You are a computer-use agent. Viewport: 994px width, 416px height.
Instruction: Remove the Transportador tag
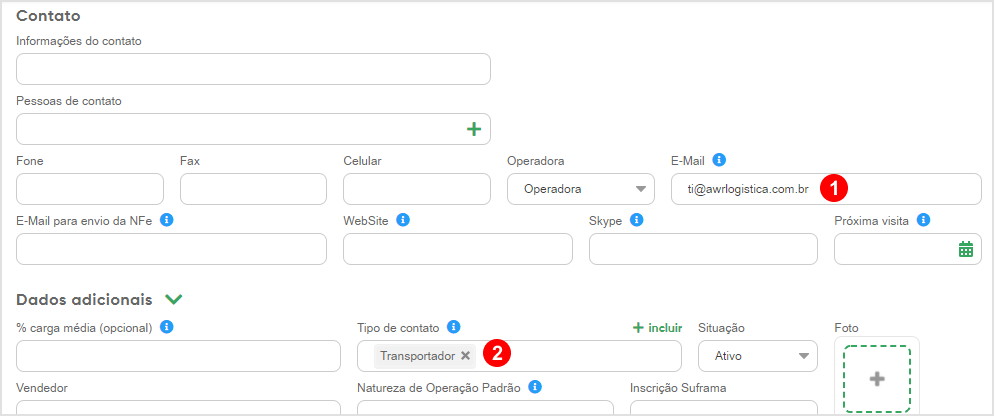(465, 356)
